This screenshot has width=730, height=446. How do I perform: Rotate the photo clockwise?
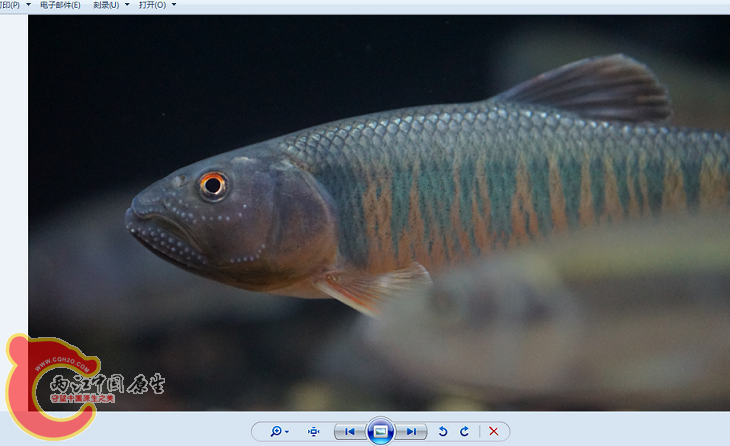[464, 431]
